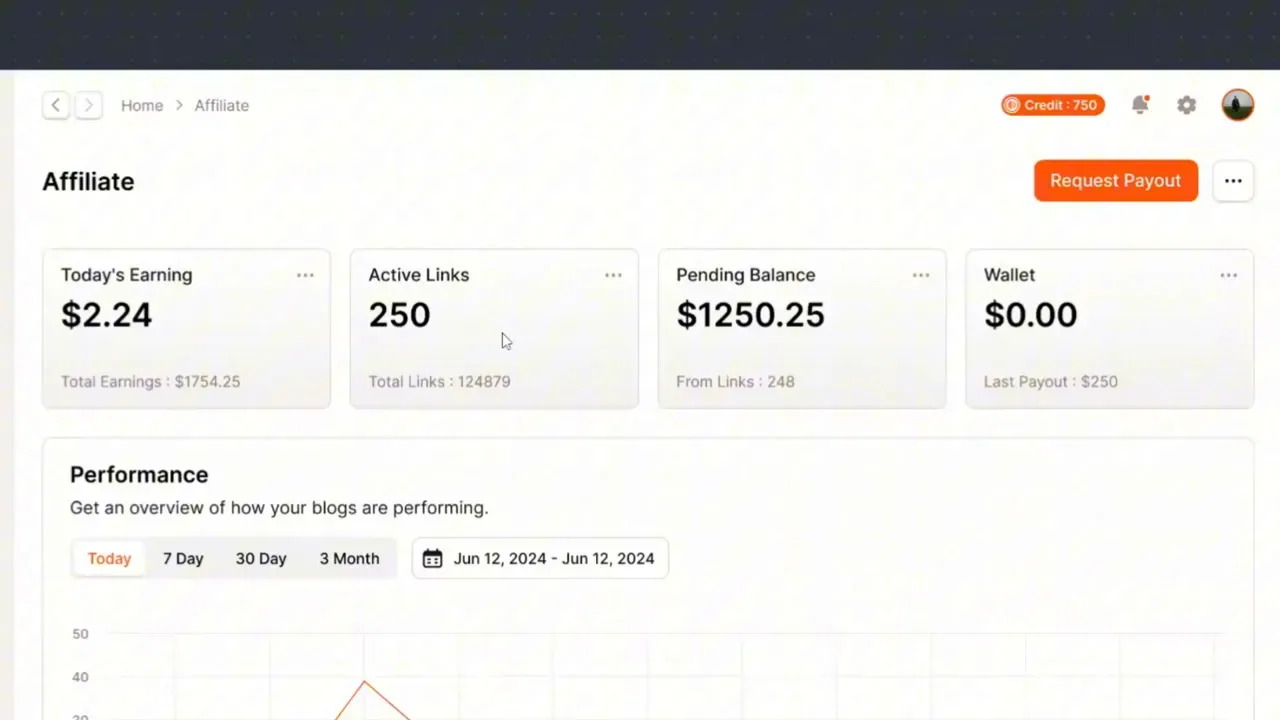Select the Today filter toggle
The image size is (1280, 720).
click(x=109, y=558)
